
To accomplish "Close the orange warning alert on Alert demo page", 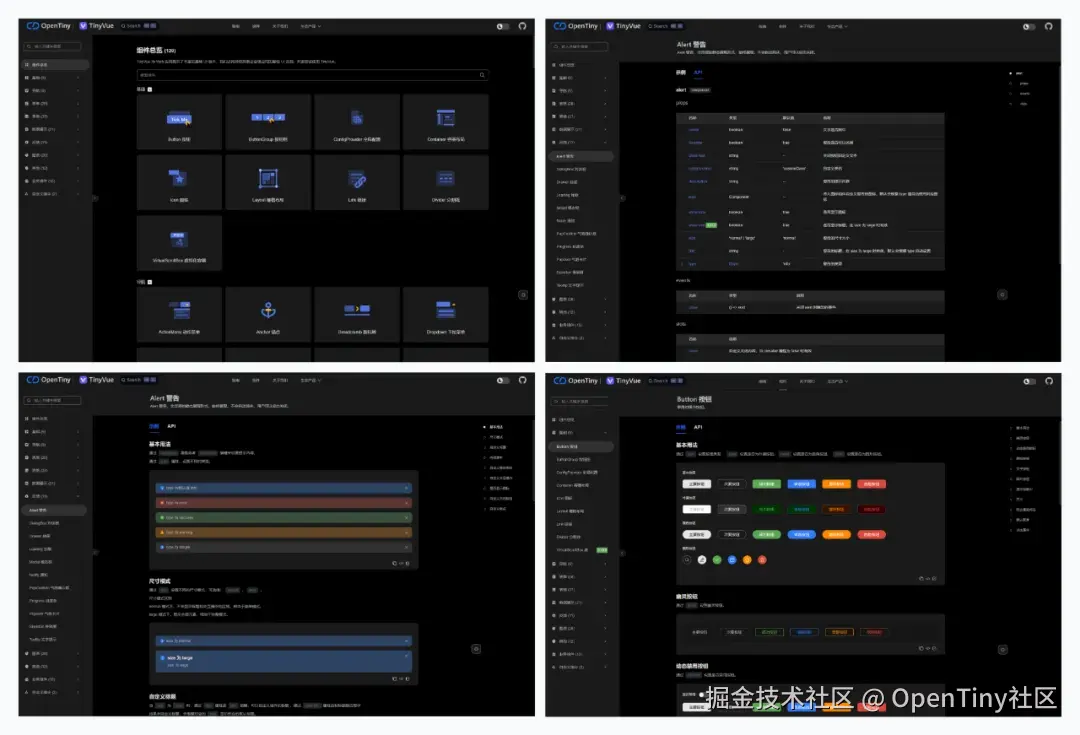I will pyautogui.click(x=406, y=532).
